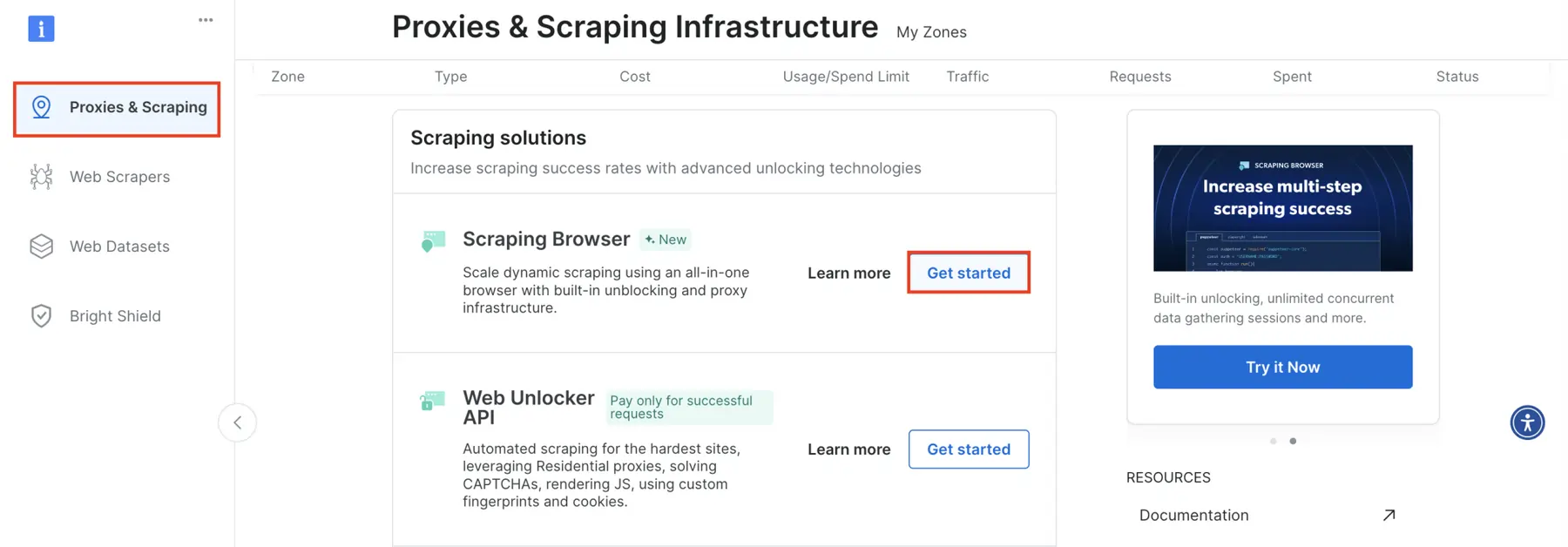This screenshot has height=547, width=1568.
Task: Click the Documentation external link arrow
Action: [x=1389, y=515]
